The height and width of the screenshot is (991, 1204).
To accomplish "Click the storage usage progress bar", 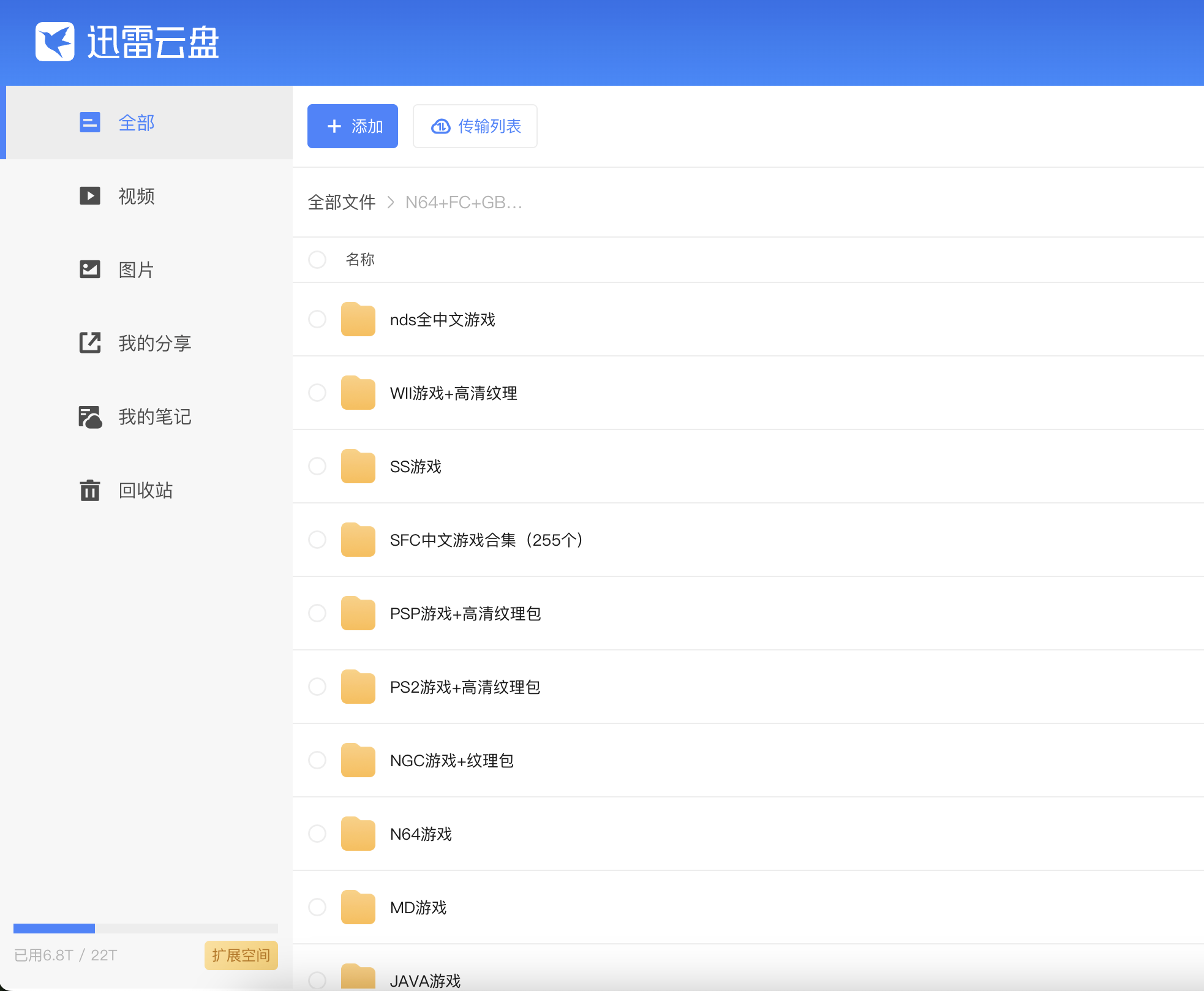I will click(145, 929).
